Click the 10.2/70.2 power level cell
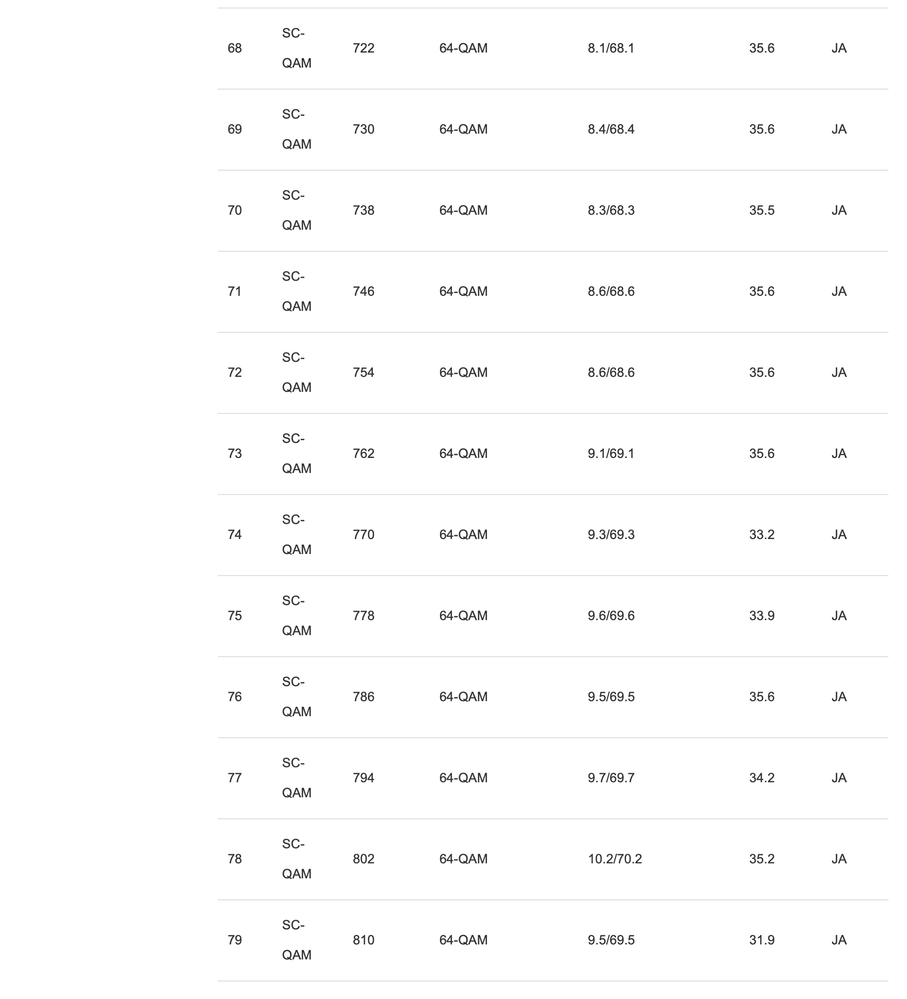The width and height of the screenshot is (907, 999). point(615,859)
